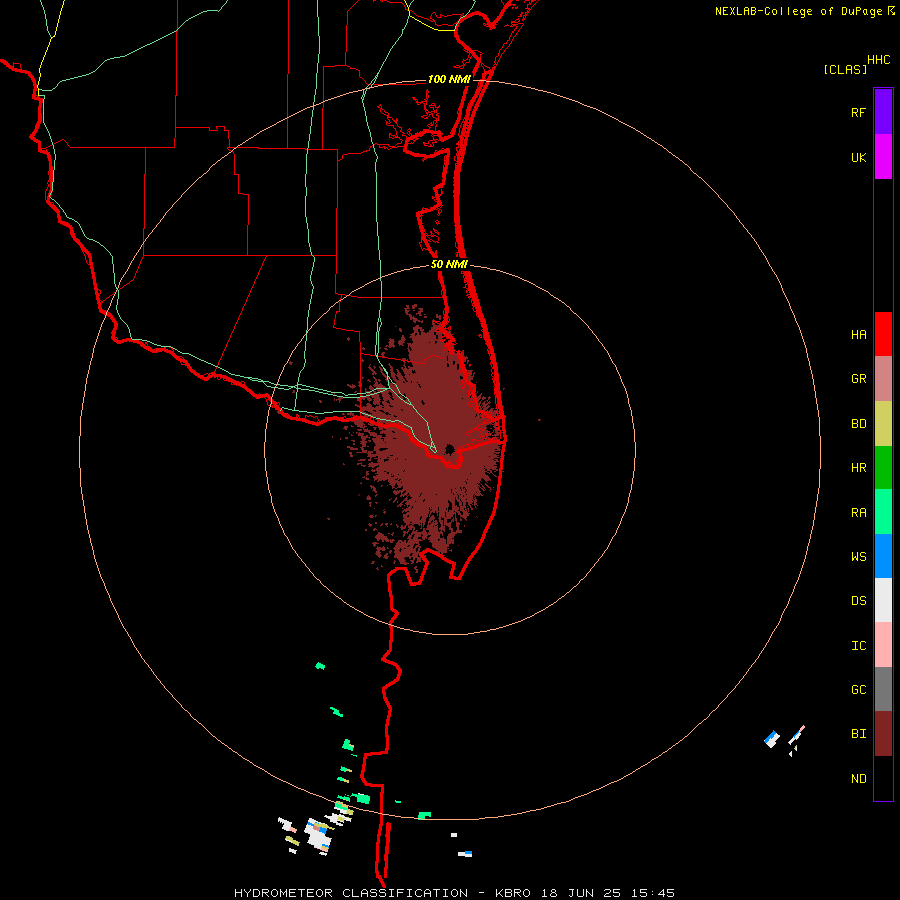Click the GR legend label
Viewport: 900px width, 900px height.
(x=858, y=379)
